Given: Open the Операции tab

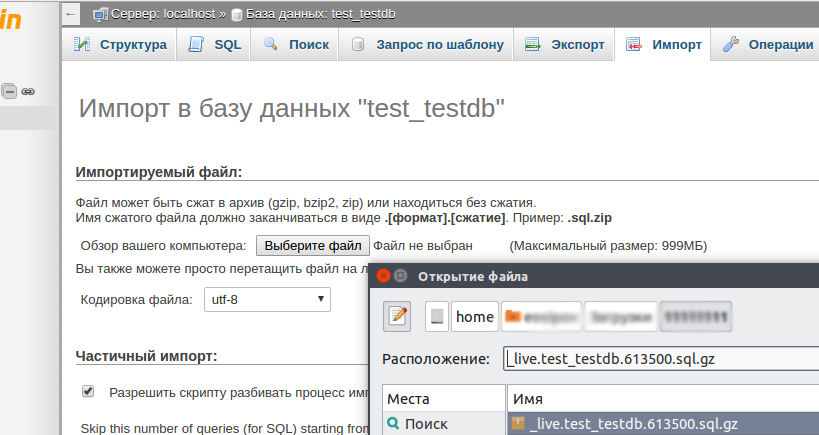Looking at the screenshot, I should point(768,45).
